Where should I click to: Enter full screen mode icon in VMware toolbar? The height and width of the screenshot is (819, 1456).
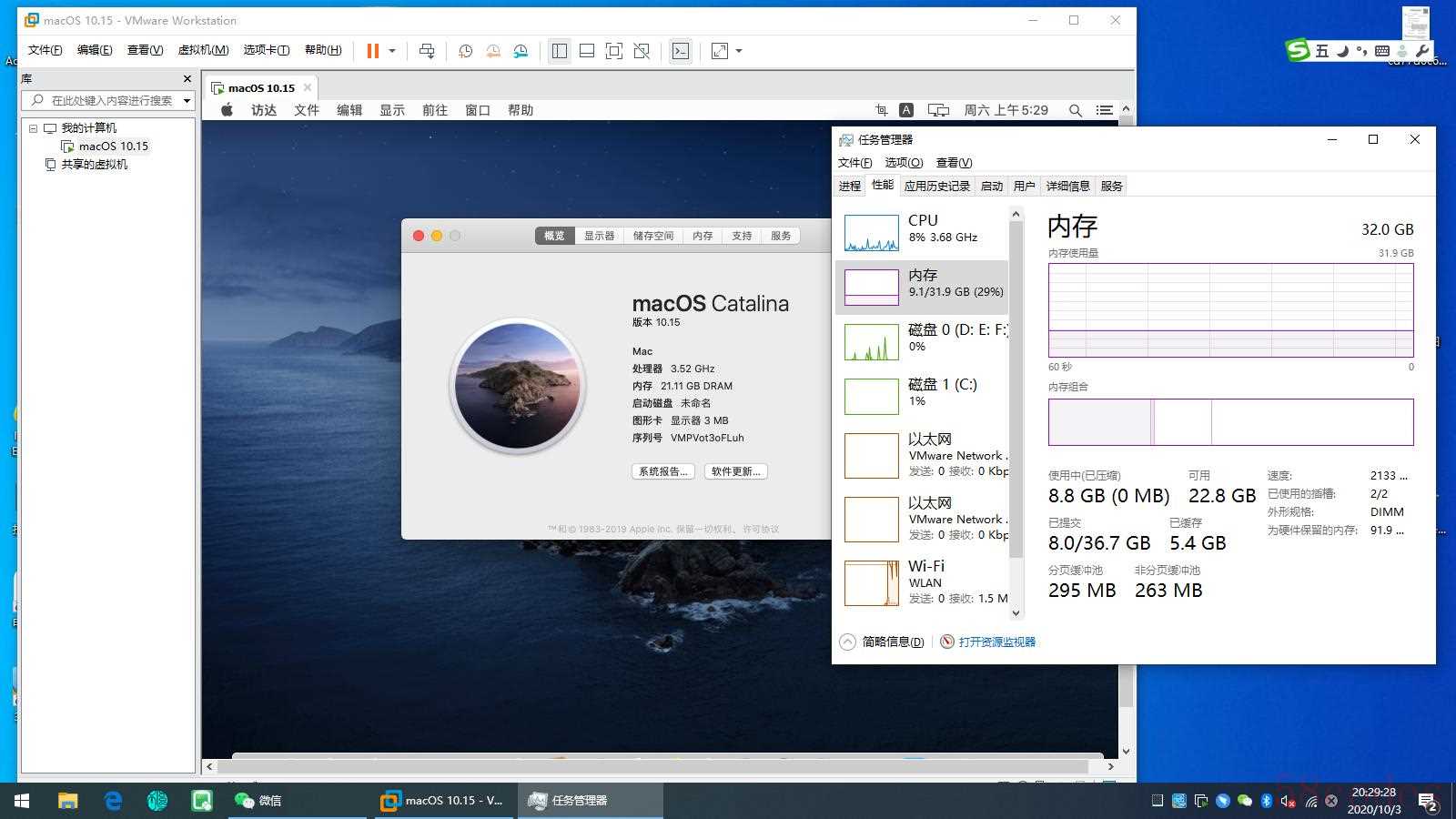click(614, 51)
